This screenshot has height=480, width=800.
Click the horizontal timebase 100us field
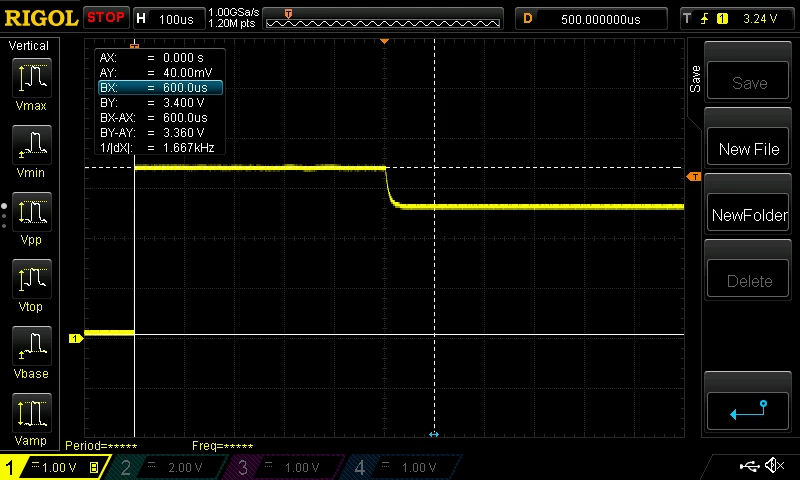(x=176, y=19)
